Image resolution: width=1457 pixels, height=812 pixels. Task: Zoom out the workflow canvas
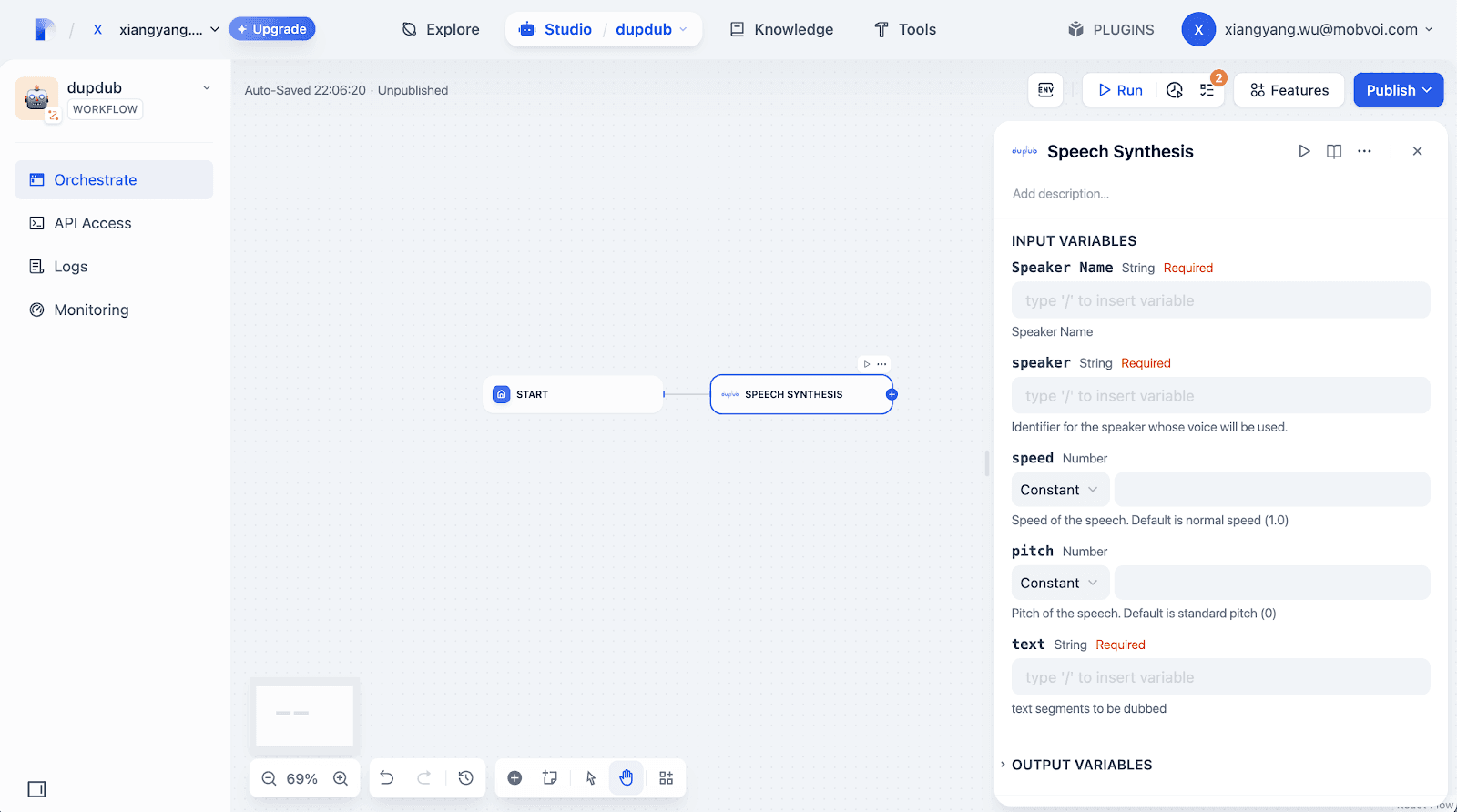click(x=269, y=778)
